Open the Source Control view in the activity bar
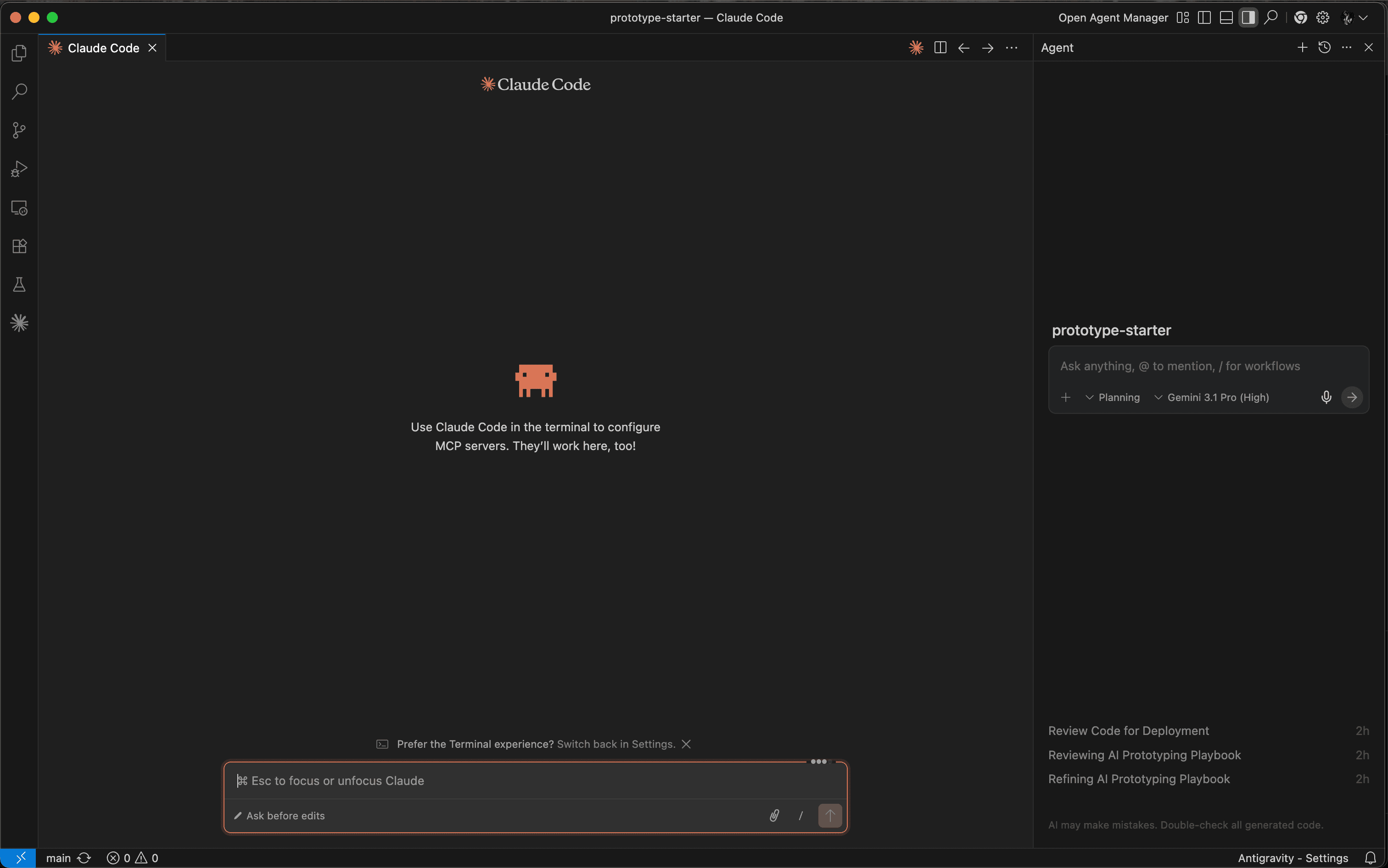The width and height of the screenshot is (1388, 868). tap(19, 130)
